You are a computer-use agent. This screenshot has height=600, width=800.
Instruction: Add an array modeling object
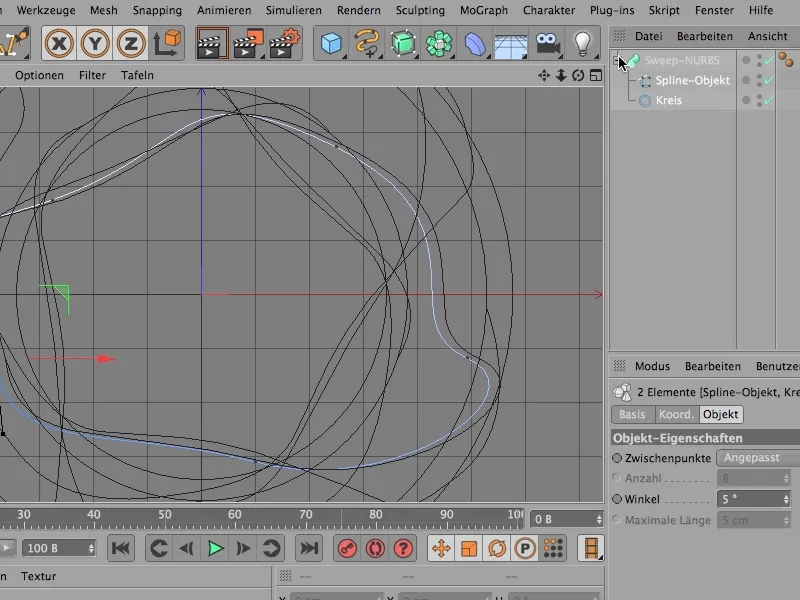[439, 43]
